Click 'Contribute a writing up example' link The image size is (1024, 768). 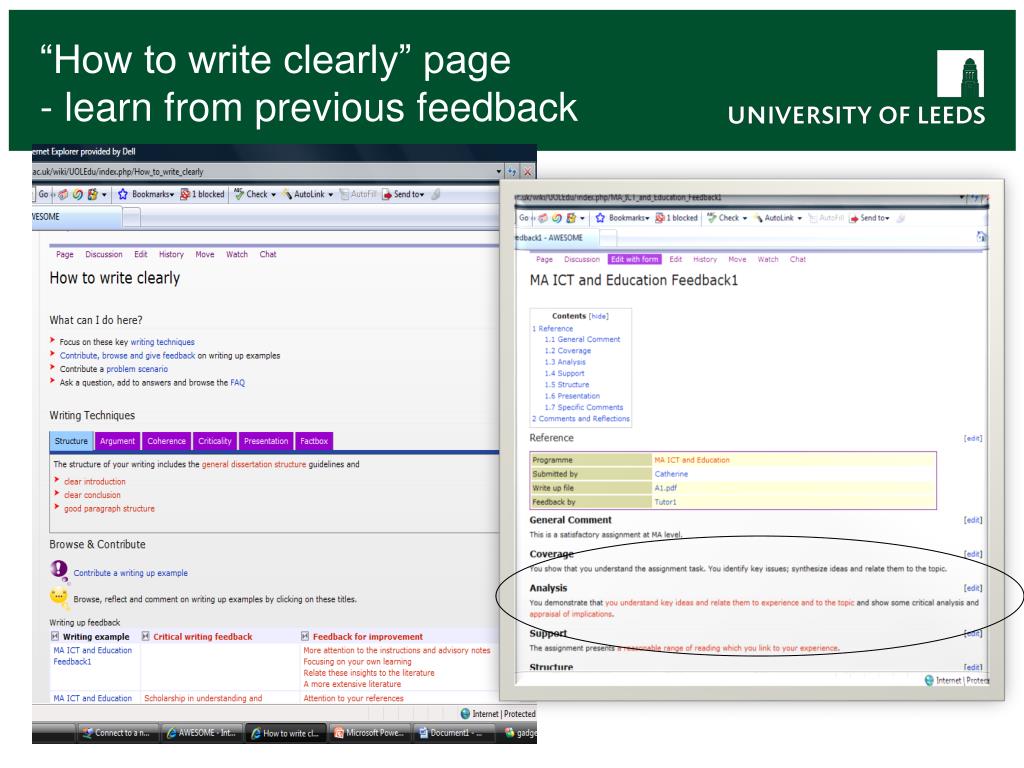click(131, 573)
